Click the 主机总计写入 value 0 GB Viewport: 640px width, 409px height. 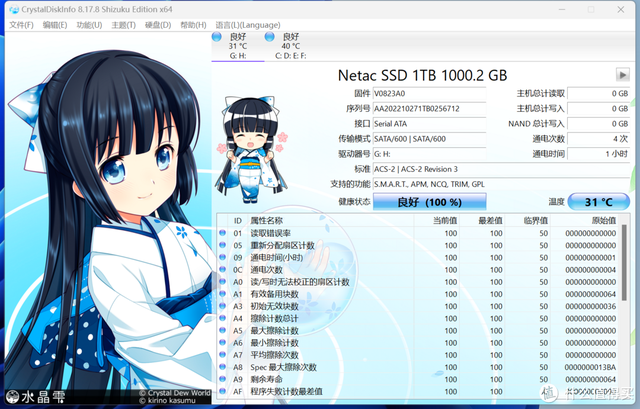pyautogui.click(x=598, y=109)
